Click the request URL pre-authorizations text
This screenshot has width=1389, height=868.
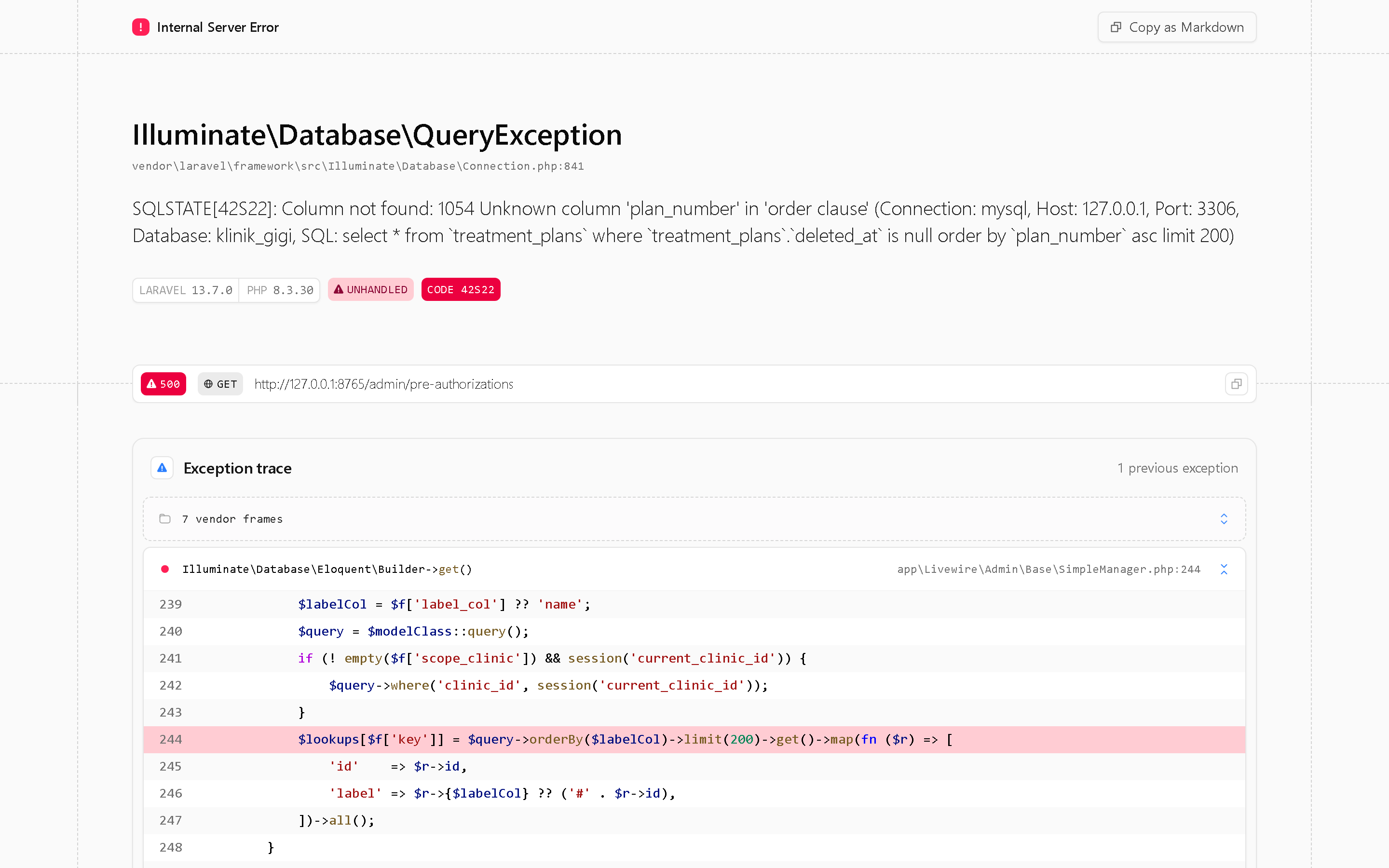[383, 384]
